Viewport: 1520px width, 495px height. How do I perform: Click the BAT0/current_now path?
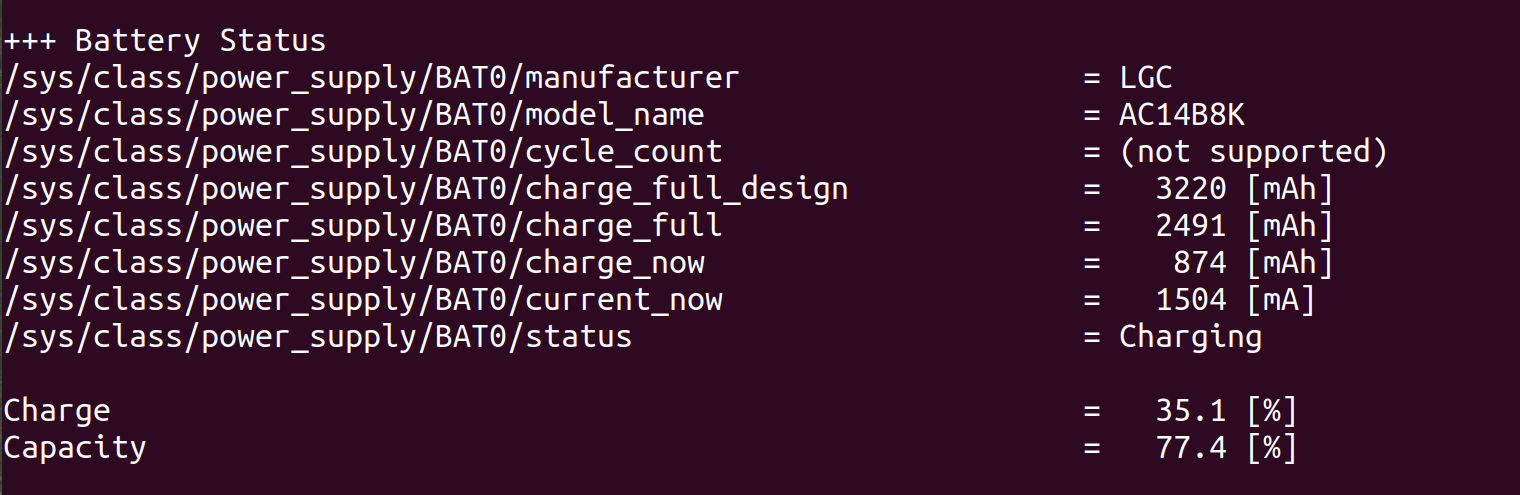point(363,300)
